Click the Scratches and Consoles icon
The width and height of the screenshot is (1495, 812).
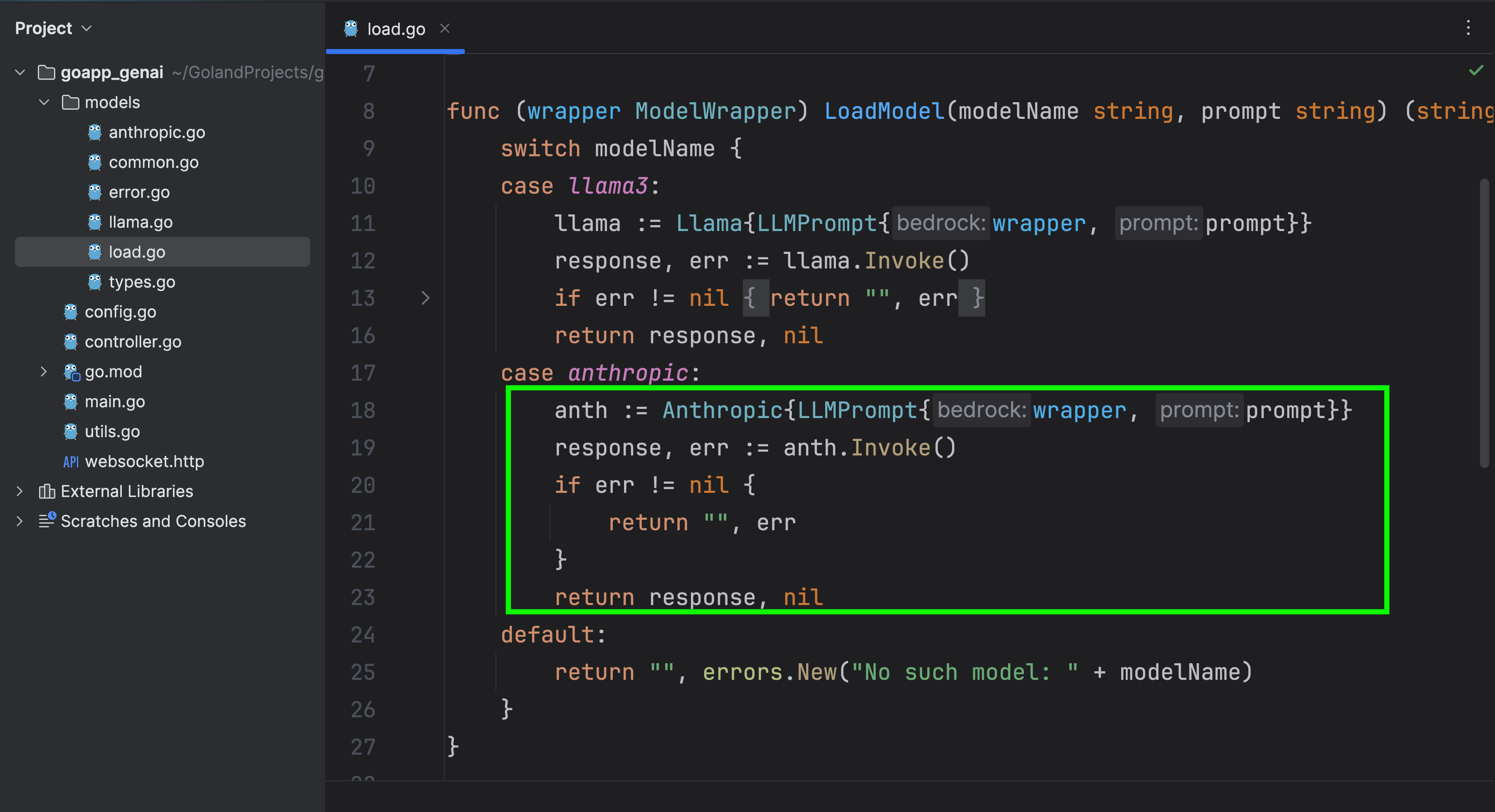[47, 521]
